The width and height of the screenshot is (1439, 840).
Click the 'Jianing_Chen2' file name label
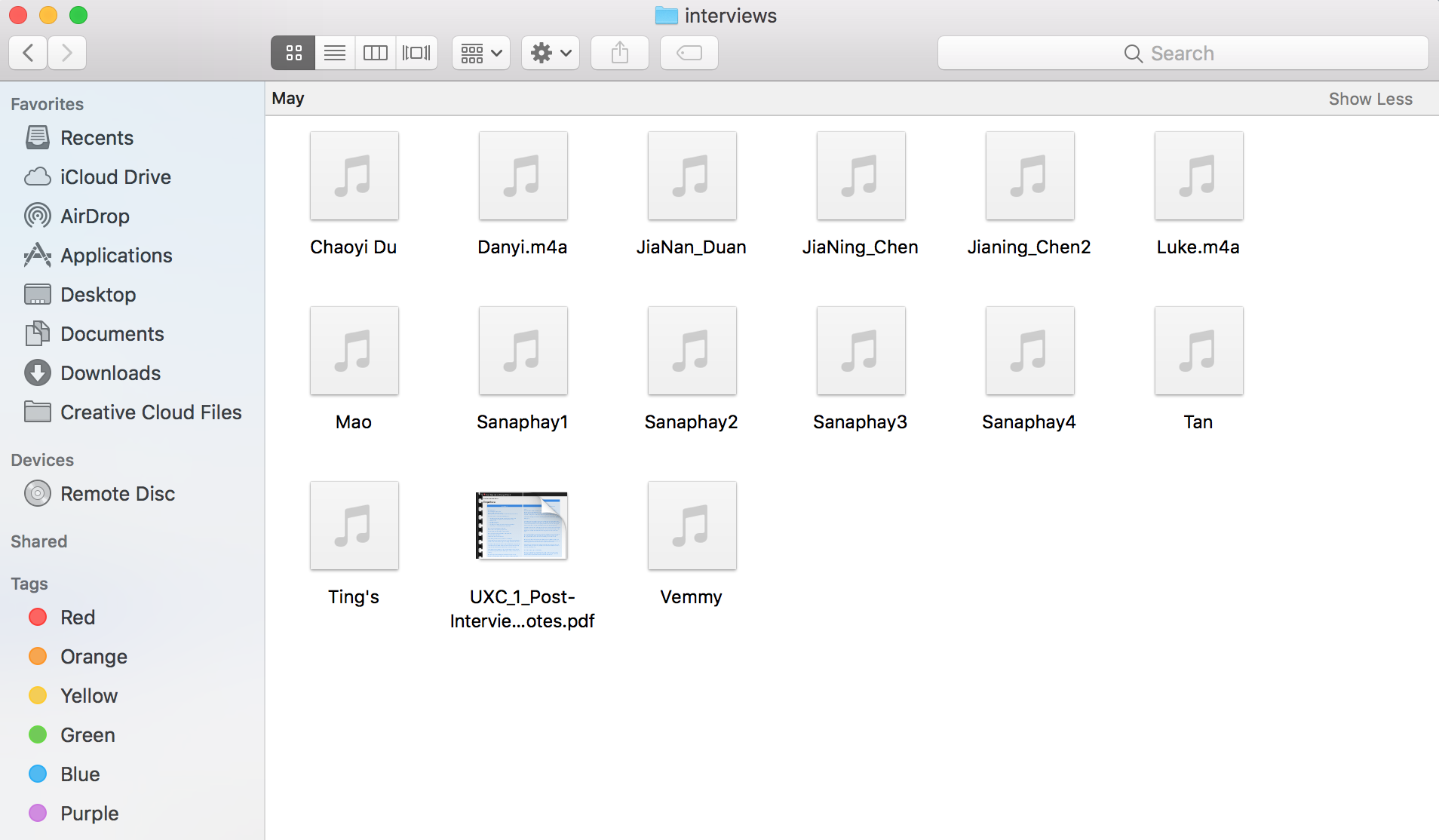(x=1029, y=247)
